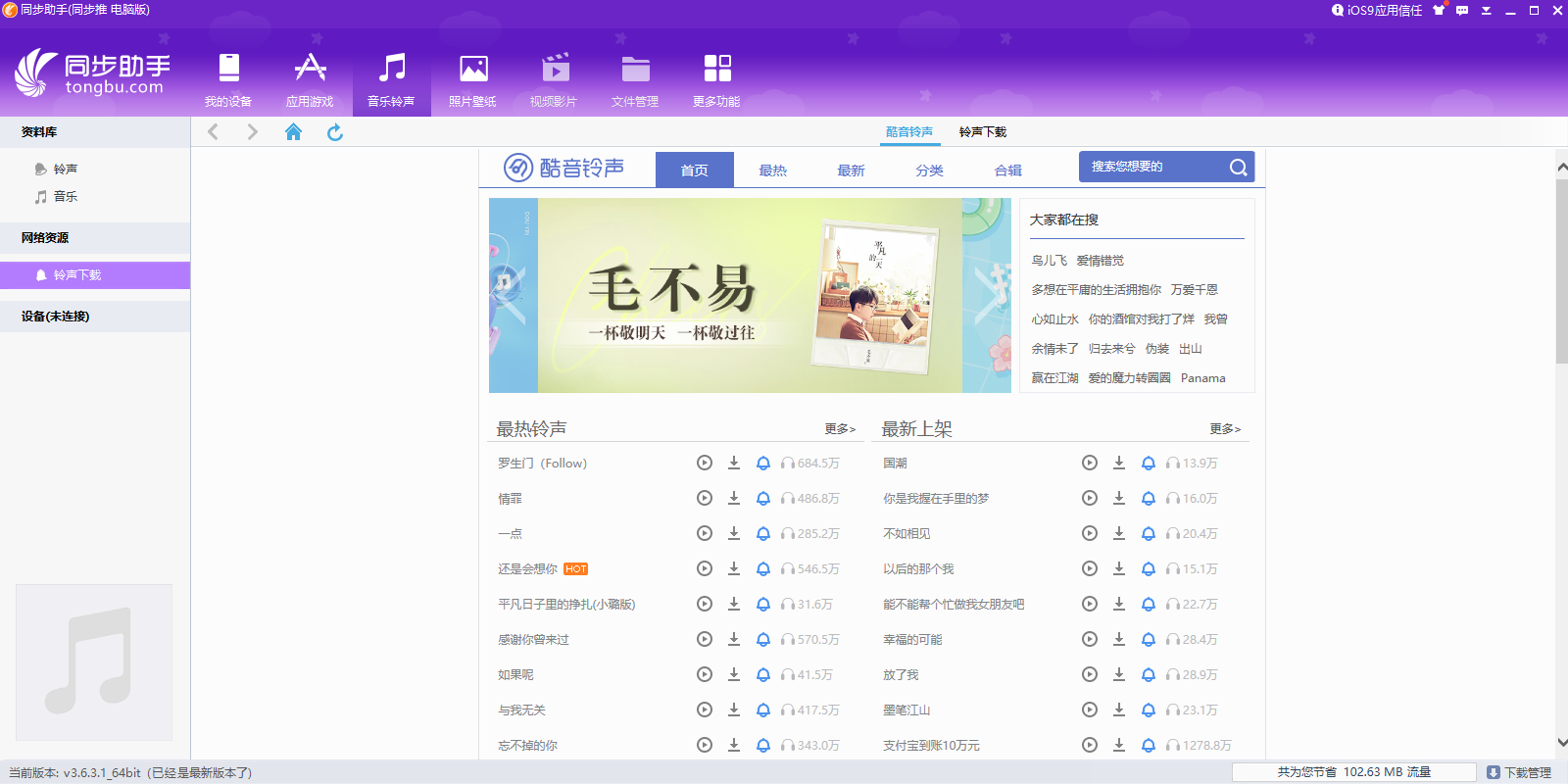Select the 分类 tab
This screenshot has height=784, width=1568.
coord(929,171)
